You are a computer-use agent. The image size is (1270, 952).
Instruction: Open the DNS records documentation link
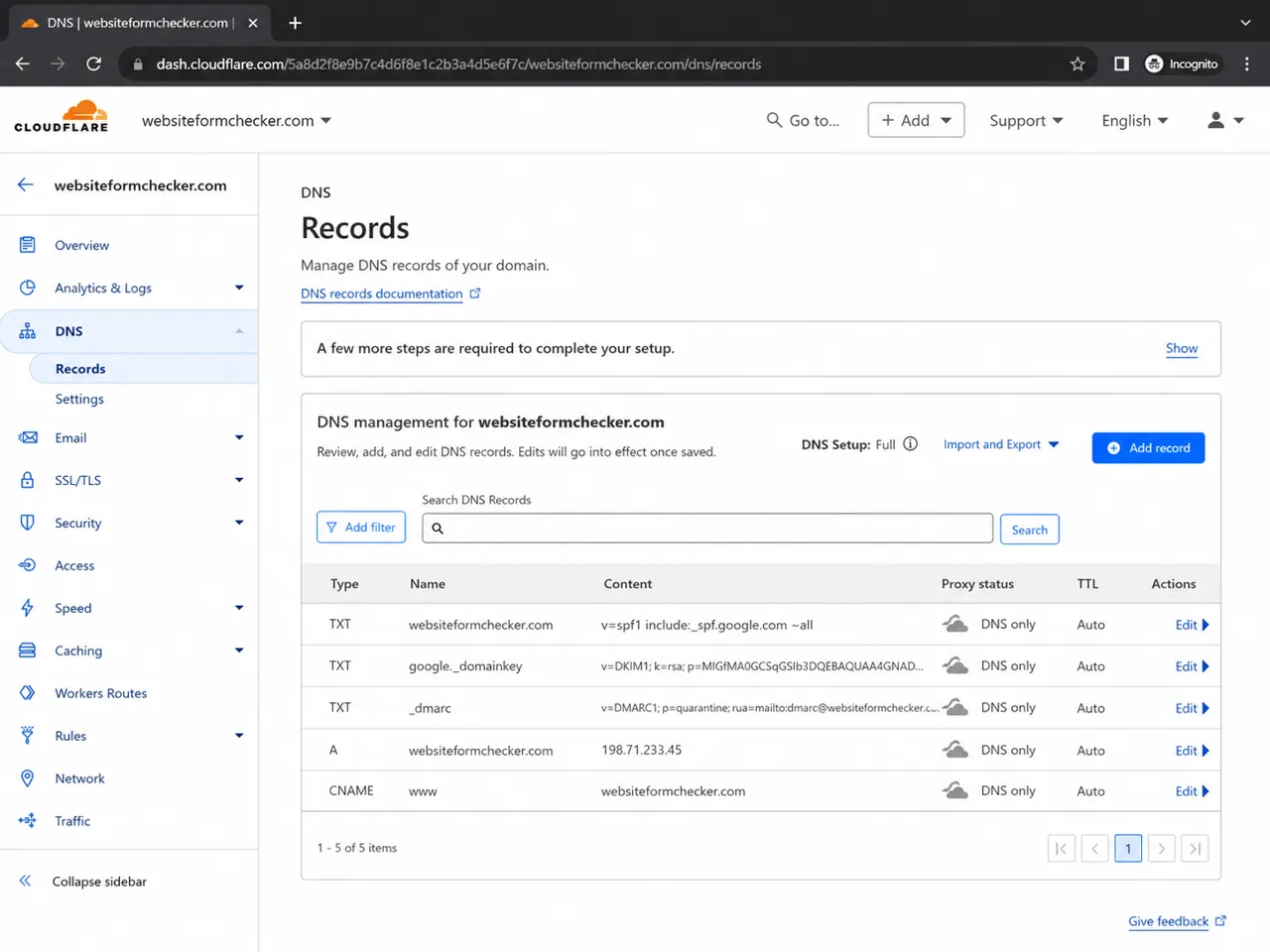(x=391, y=294)
